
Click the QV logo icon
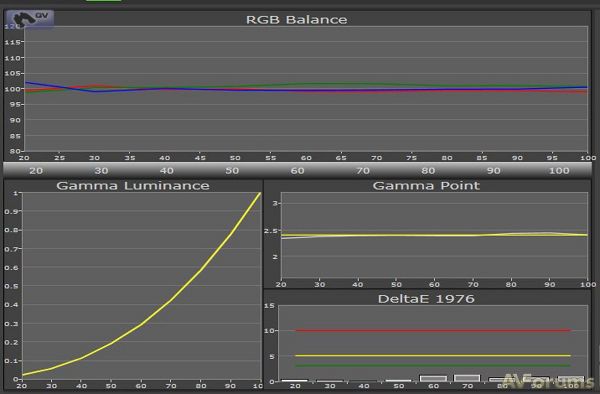pyautogui.click(x=30, y=19)
